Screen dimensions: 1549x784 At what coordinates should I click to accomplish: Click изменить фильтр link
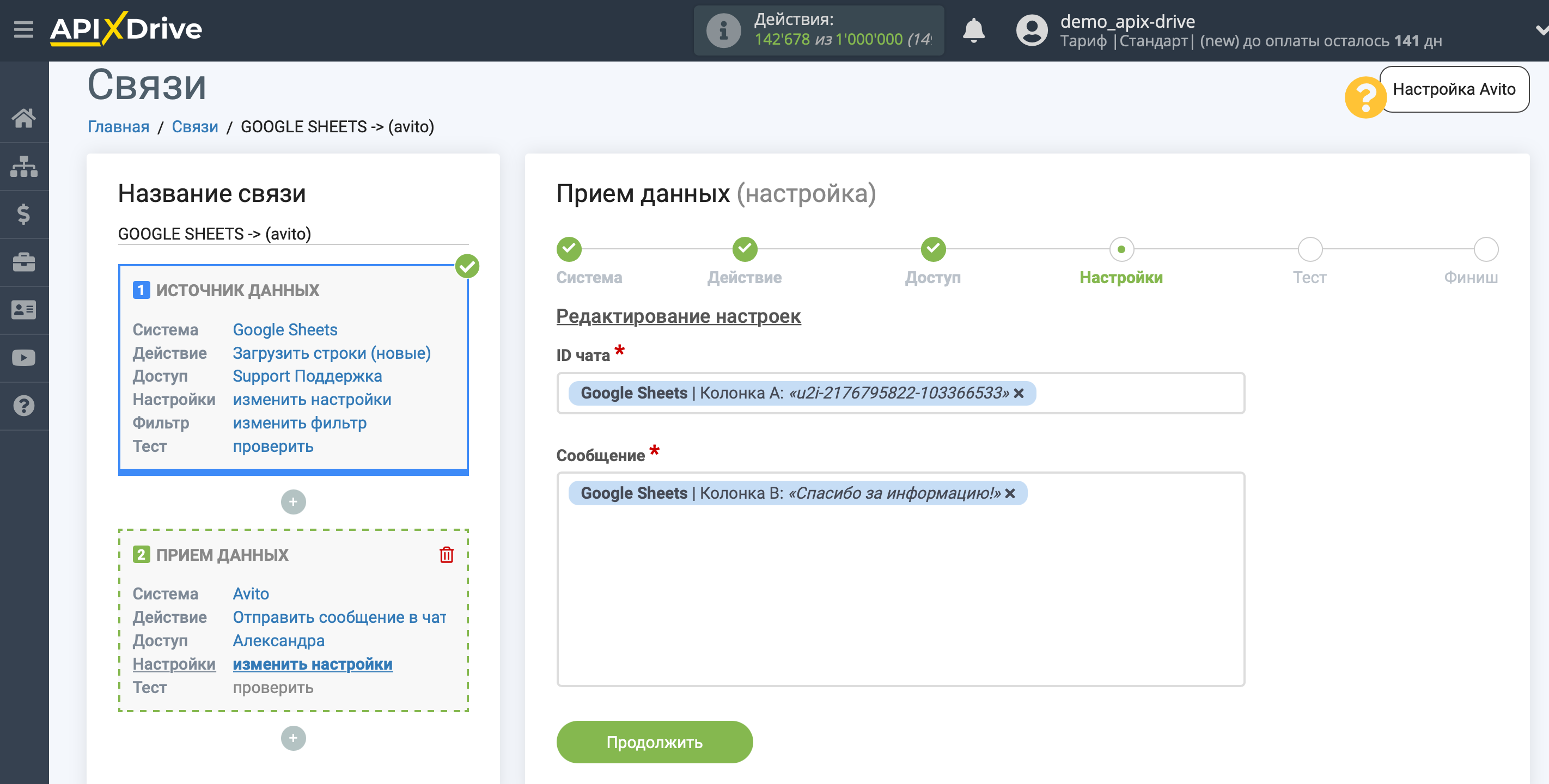(x=300, y=422)
